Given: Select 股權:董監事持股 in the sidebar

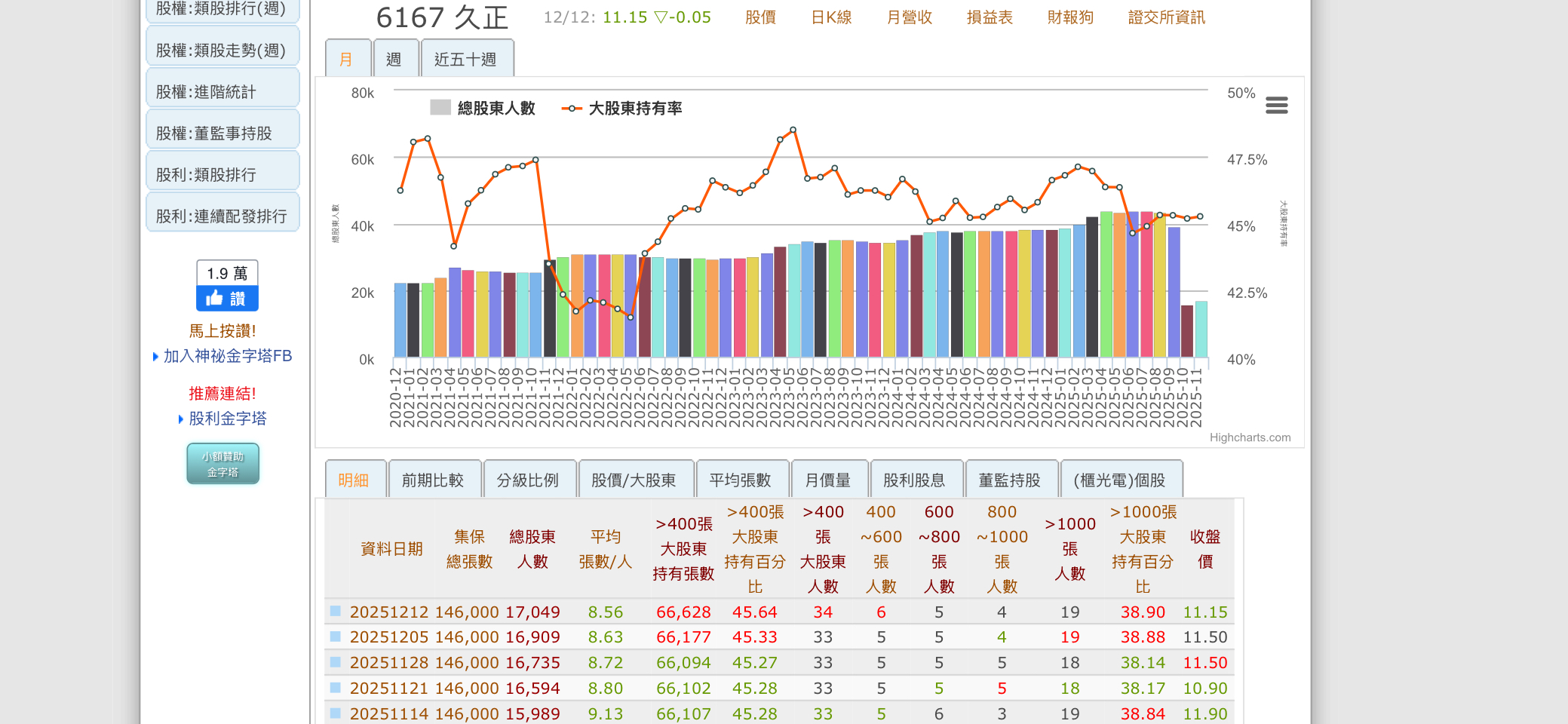Looking at the screenshot, I should coord(214,133).
